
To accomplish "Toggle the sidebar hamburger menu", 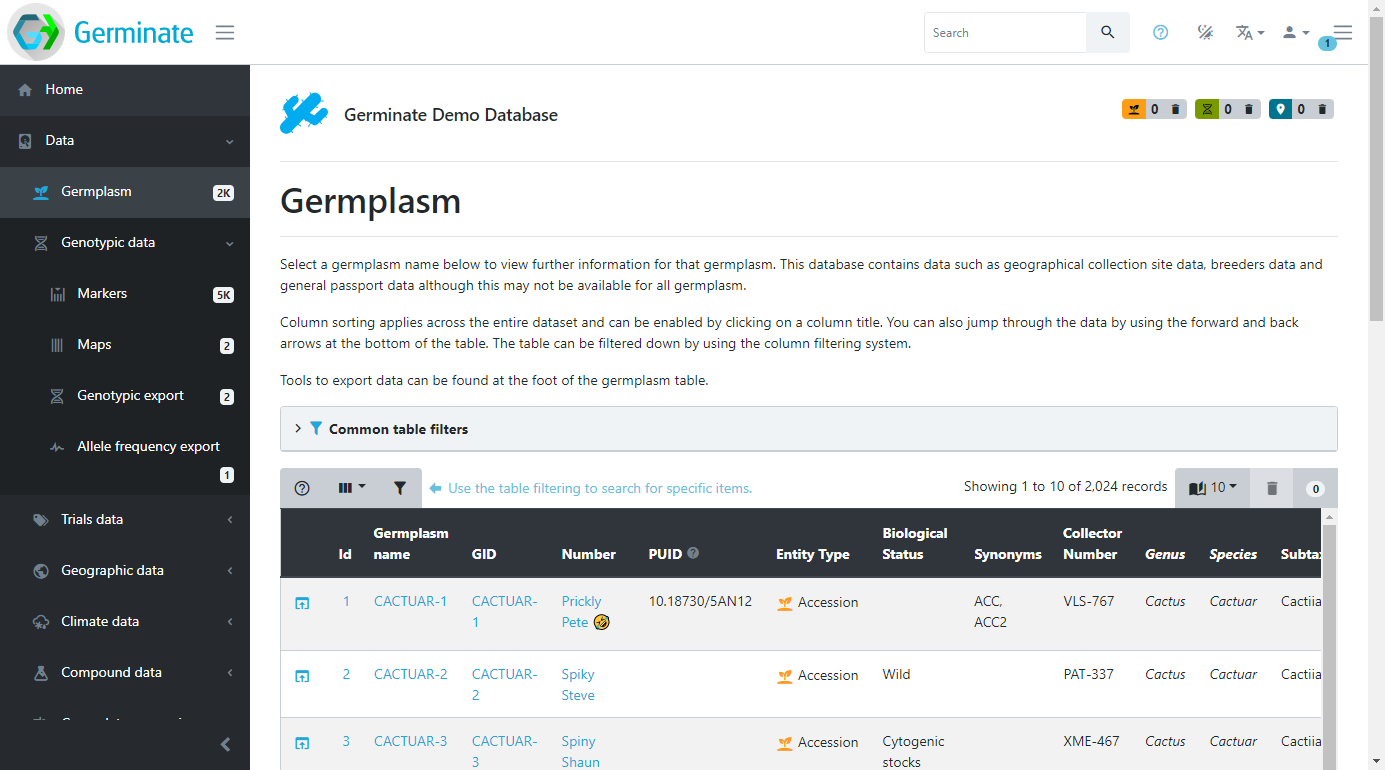I will [x=225, y=33].
